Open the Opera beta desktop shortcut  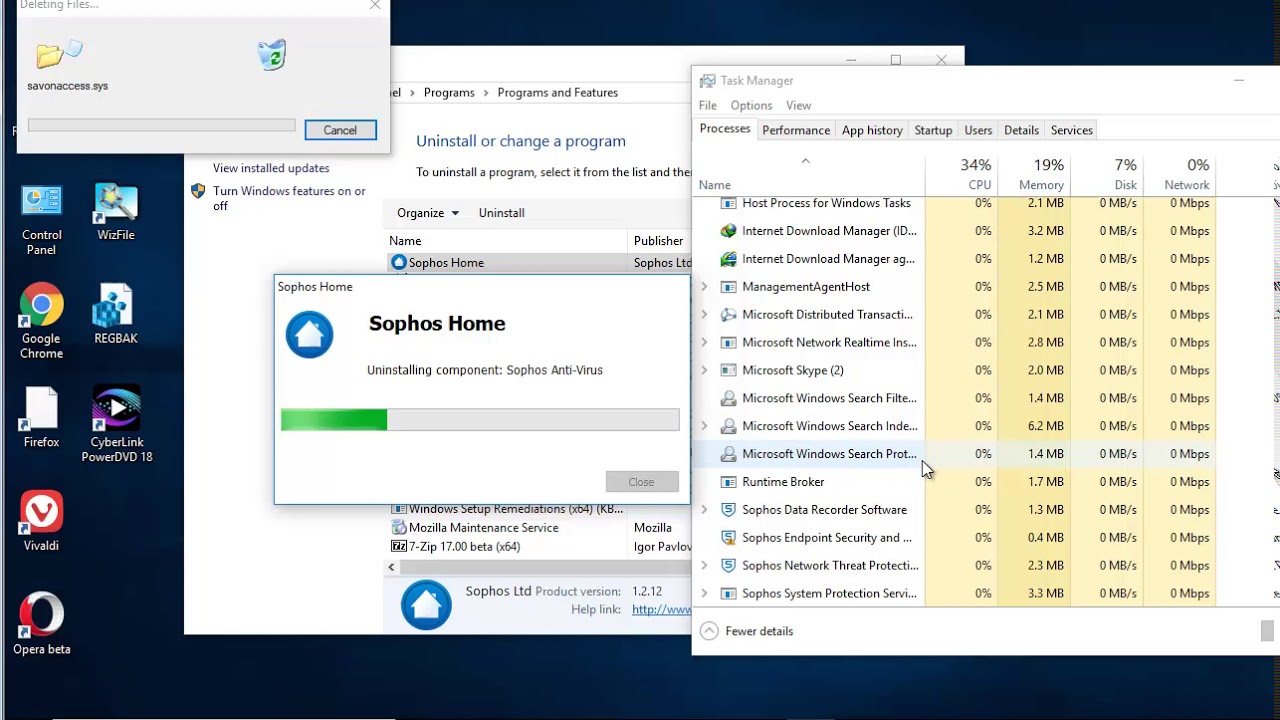[41, 625]
